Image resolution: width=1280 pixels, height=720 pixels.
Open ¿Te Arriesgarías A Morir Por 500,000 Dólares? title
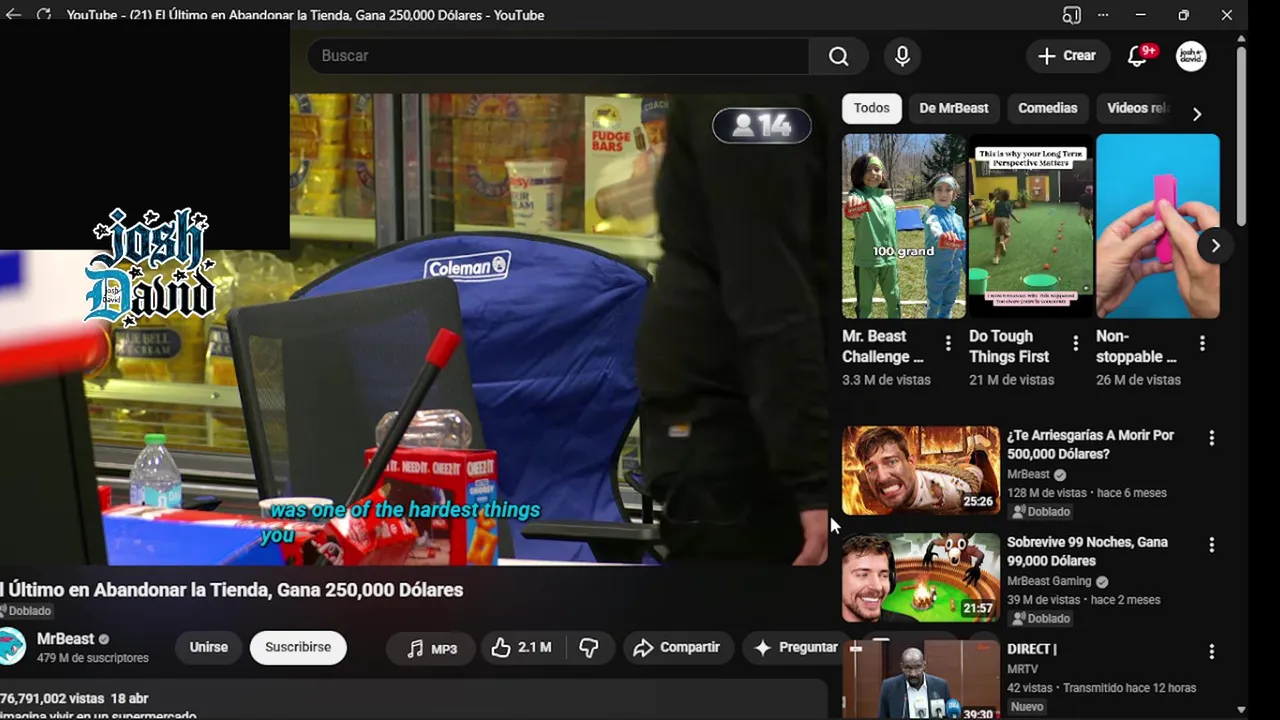(1090, 444)
